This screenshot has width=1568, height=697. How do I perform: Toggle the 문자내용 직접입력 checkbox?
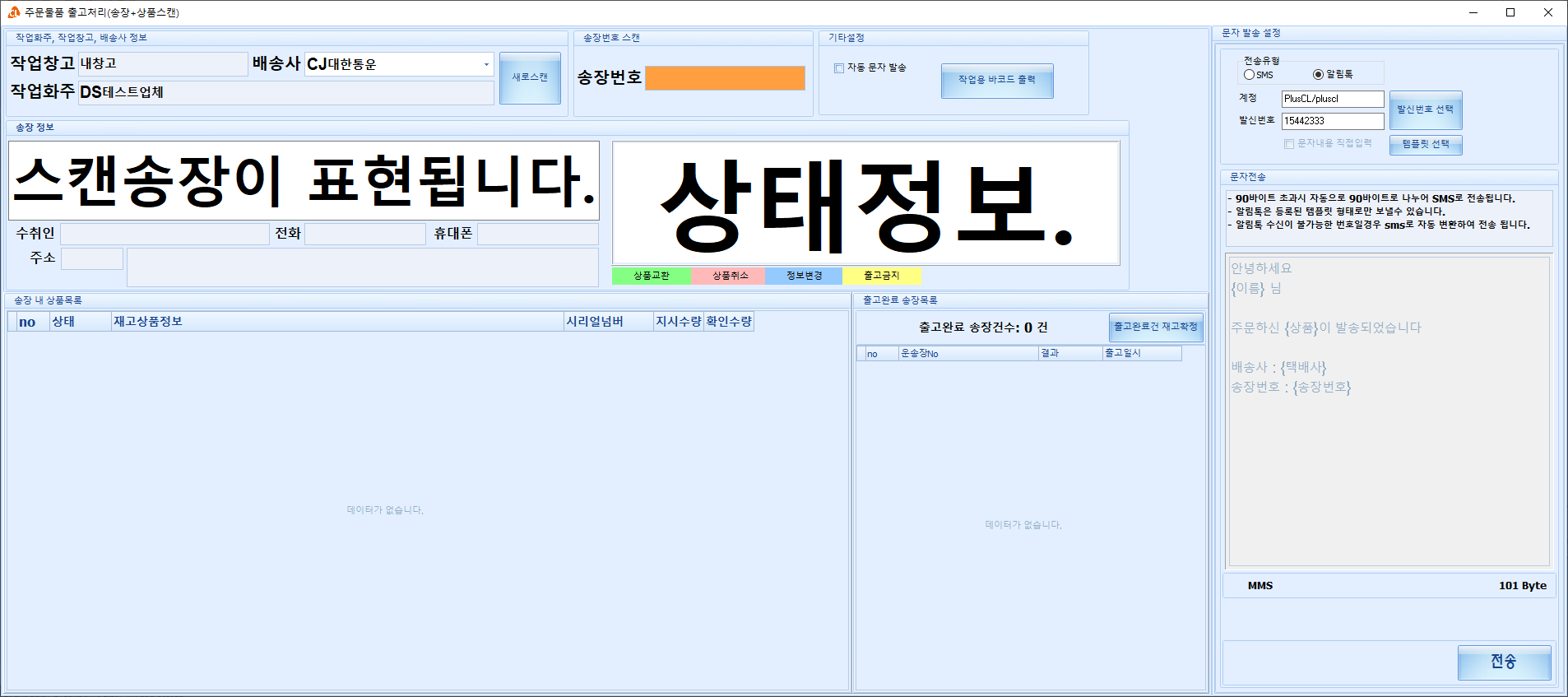point(1289,144)
